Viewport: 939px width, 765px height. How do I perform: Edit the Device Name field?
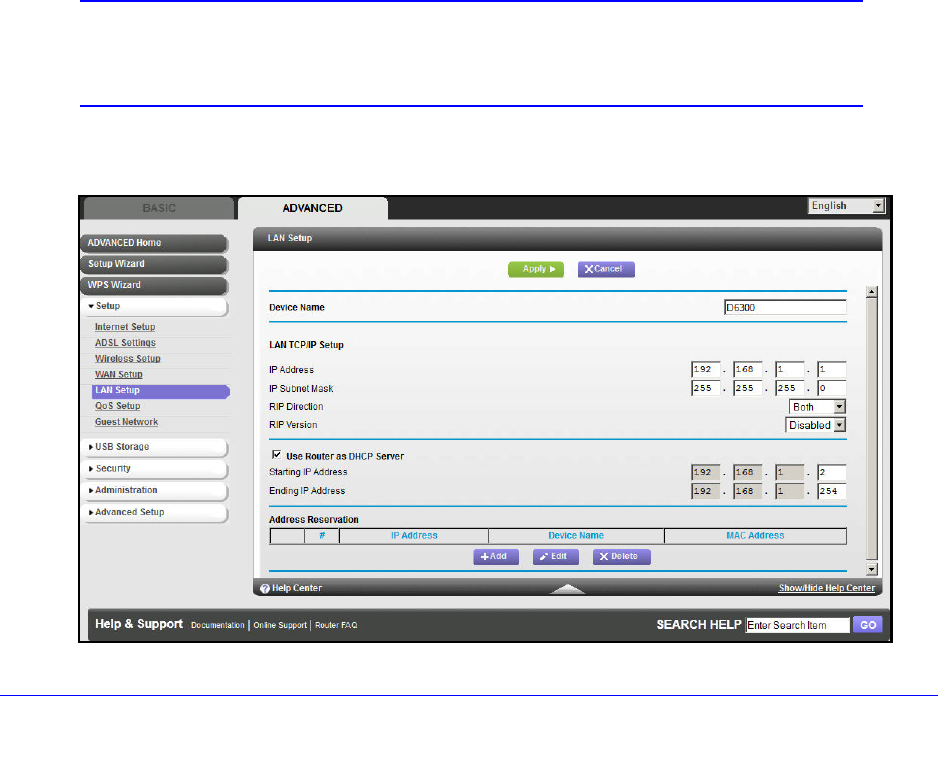[x=785, y=307]
